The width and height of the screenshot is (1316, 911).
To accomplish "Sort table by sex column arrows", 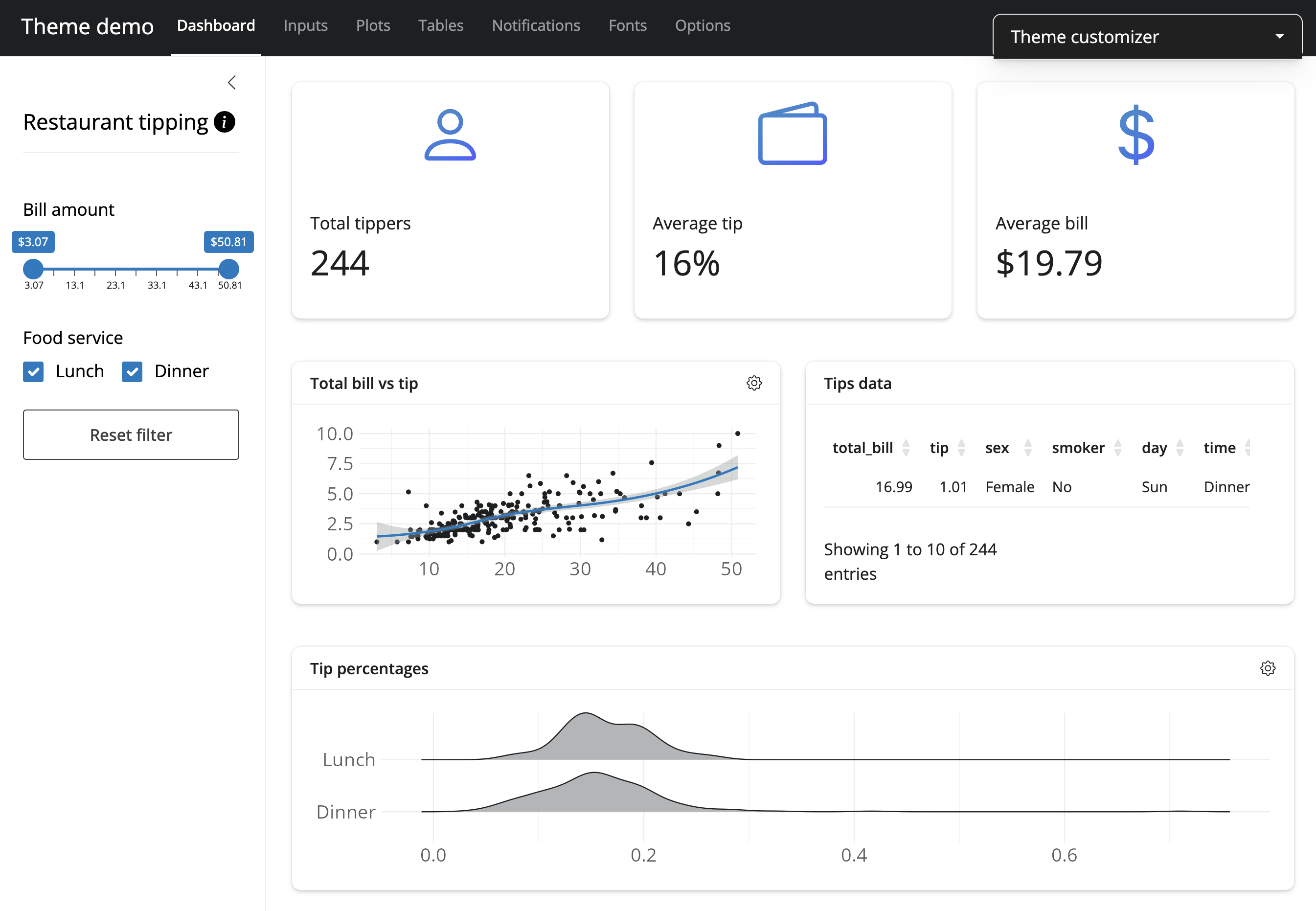I will pyautogui.click(x=1027, y=448).
